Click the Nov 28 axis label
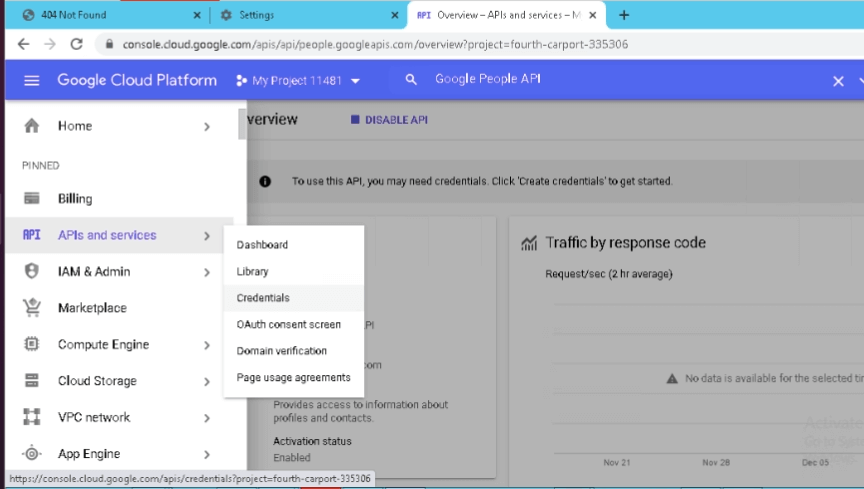This screenshot has width=864, height=489. click(716, 463)
